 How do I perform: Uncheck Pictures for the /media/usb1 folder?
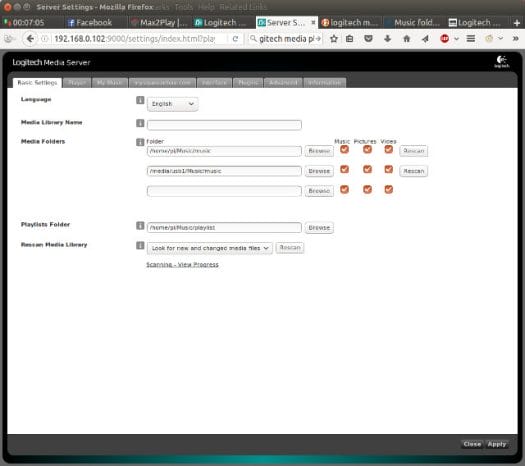pos(367,169)
